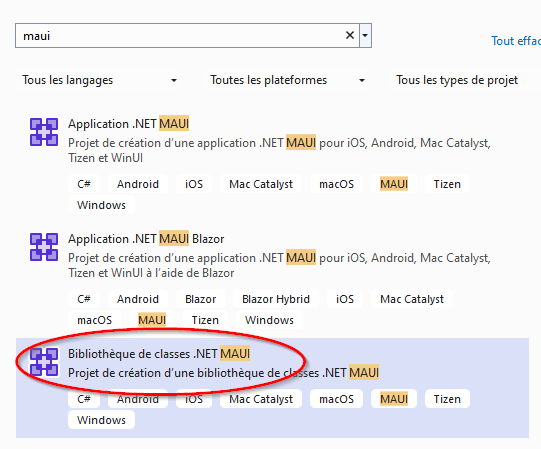
Task: Click iOS tag under Application .NET MAUI
Action: [x=194, y=184]
